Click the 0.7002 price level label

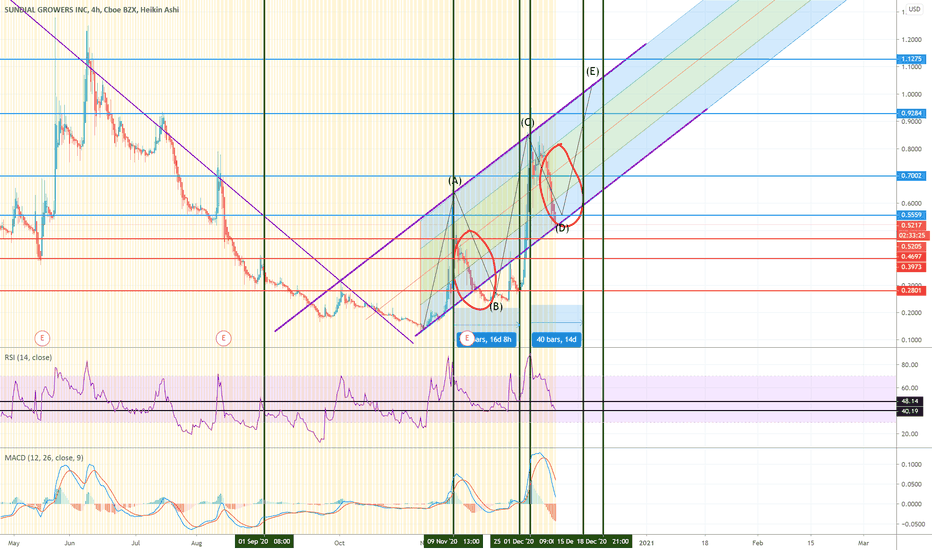[912, 175]
